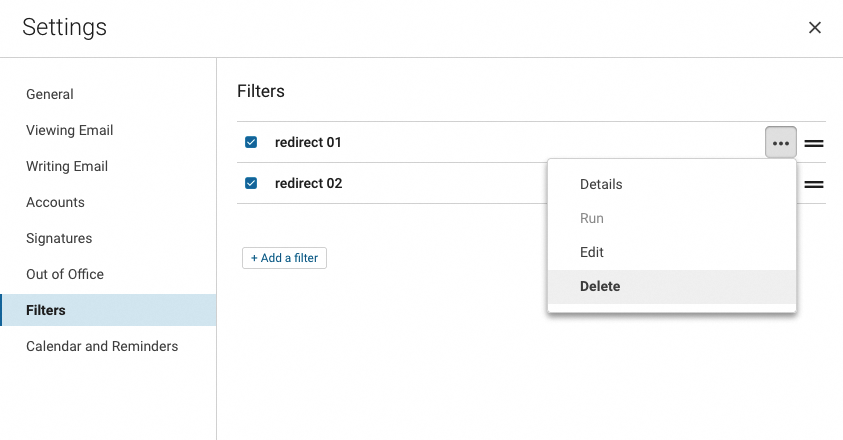Go to Viewing Email settings

click(69, 131)
